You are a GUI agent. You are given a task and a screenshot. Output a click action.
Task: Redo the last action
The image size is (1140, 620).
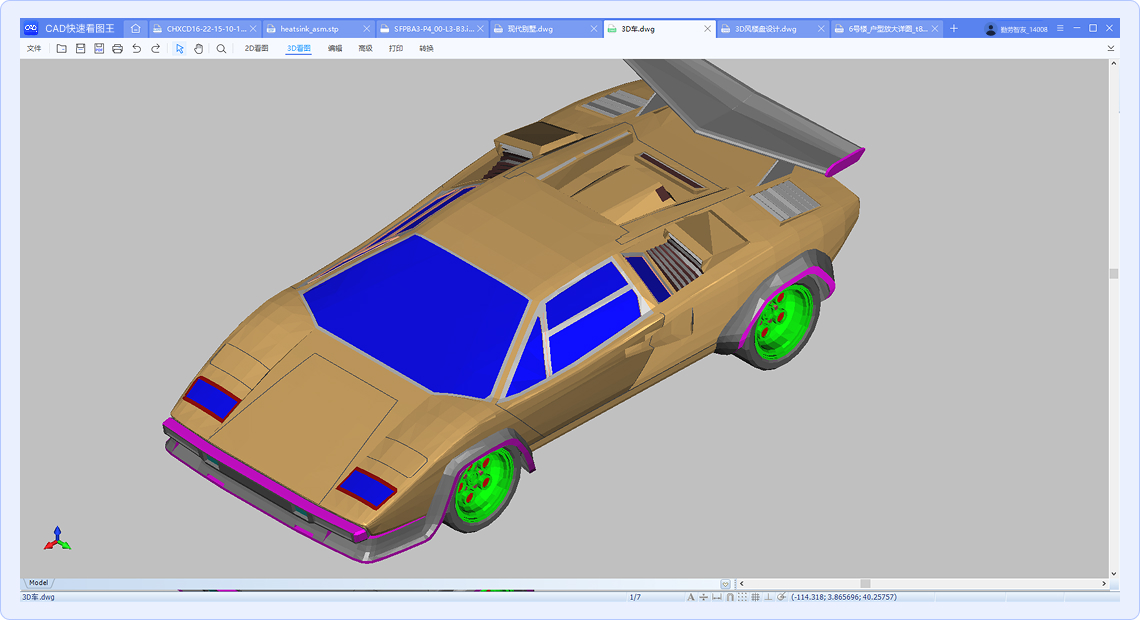point(156,49)
